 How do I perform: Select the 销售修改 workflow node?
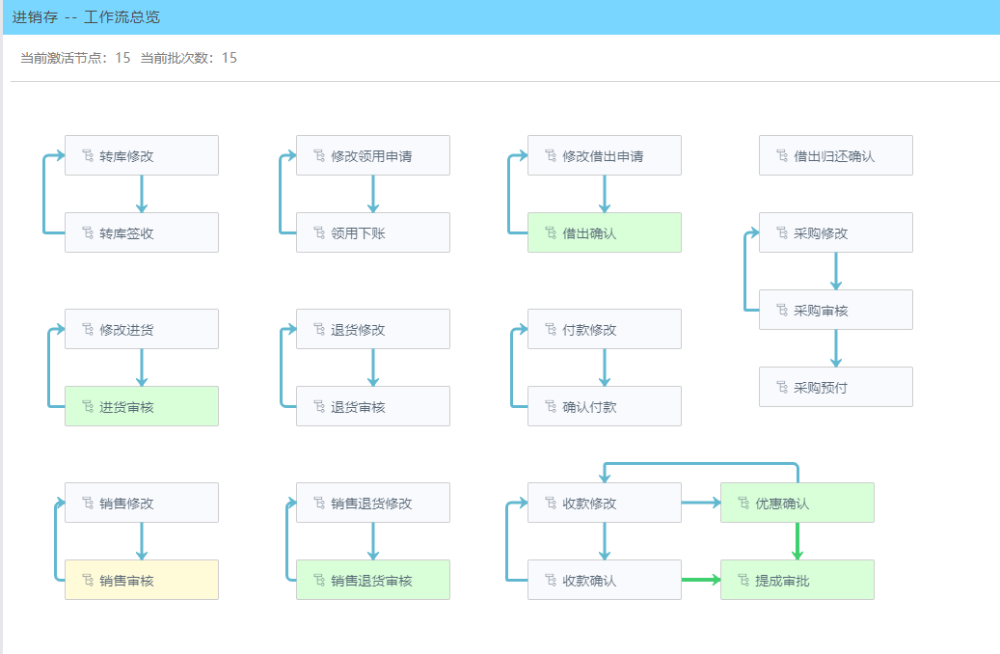(142, 502)
